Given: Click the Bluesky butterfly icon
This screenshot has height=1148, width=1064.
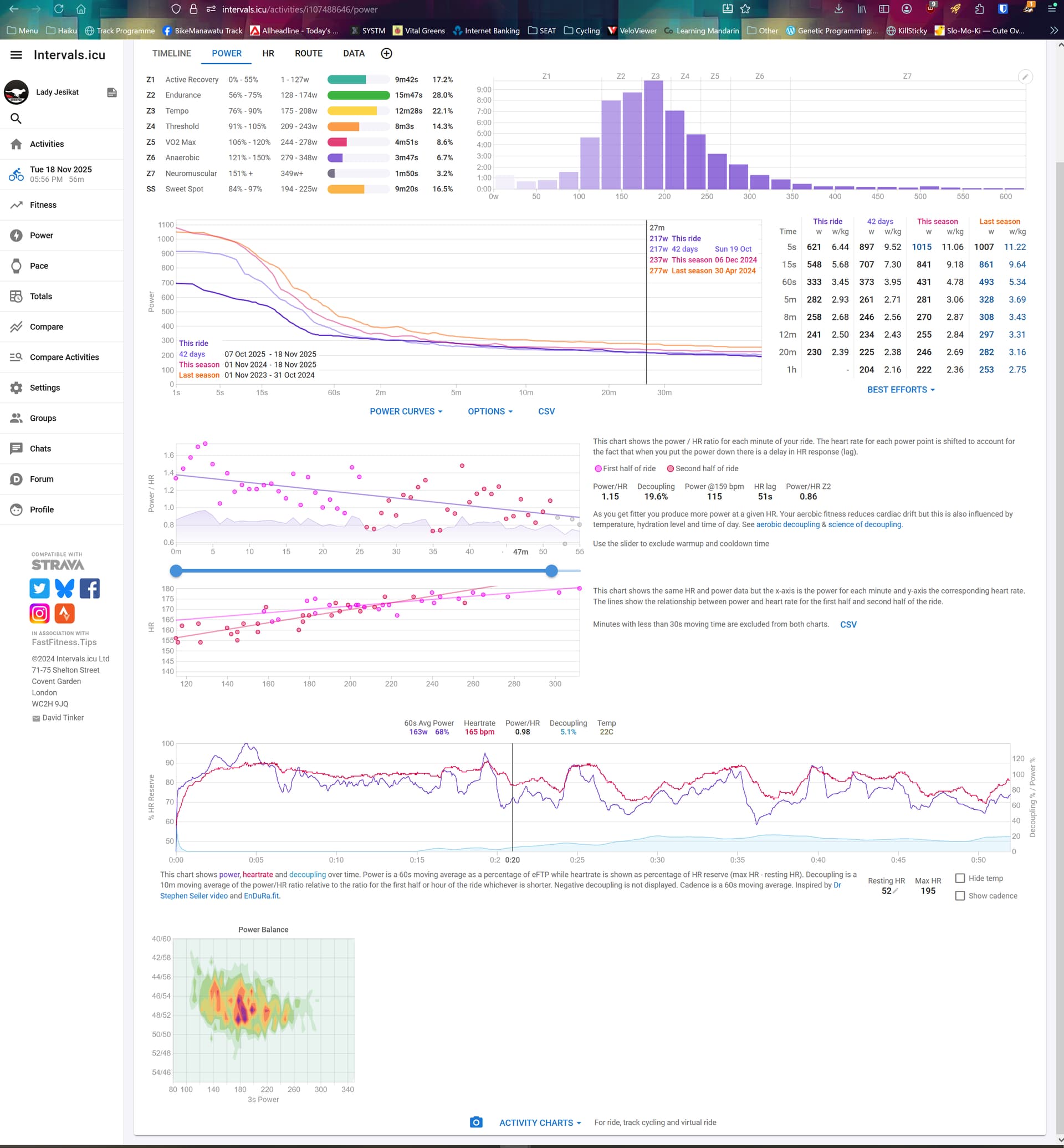Looking at the screenshot, I should (x=64, y=588).
